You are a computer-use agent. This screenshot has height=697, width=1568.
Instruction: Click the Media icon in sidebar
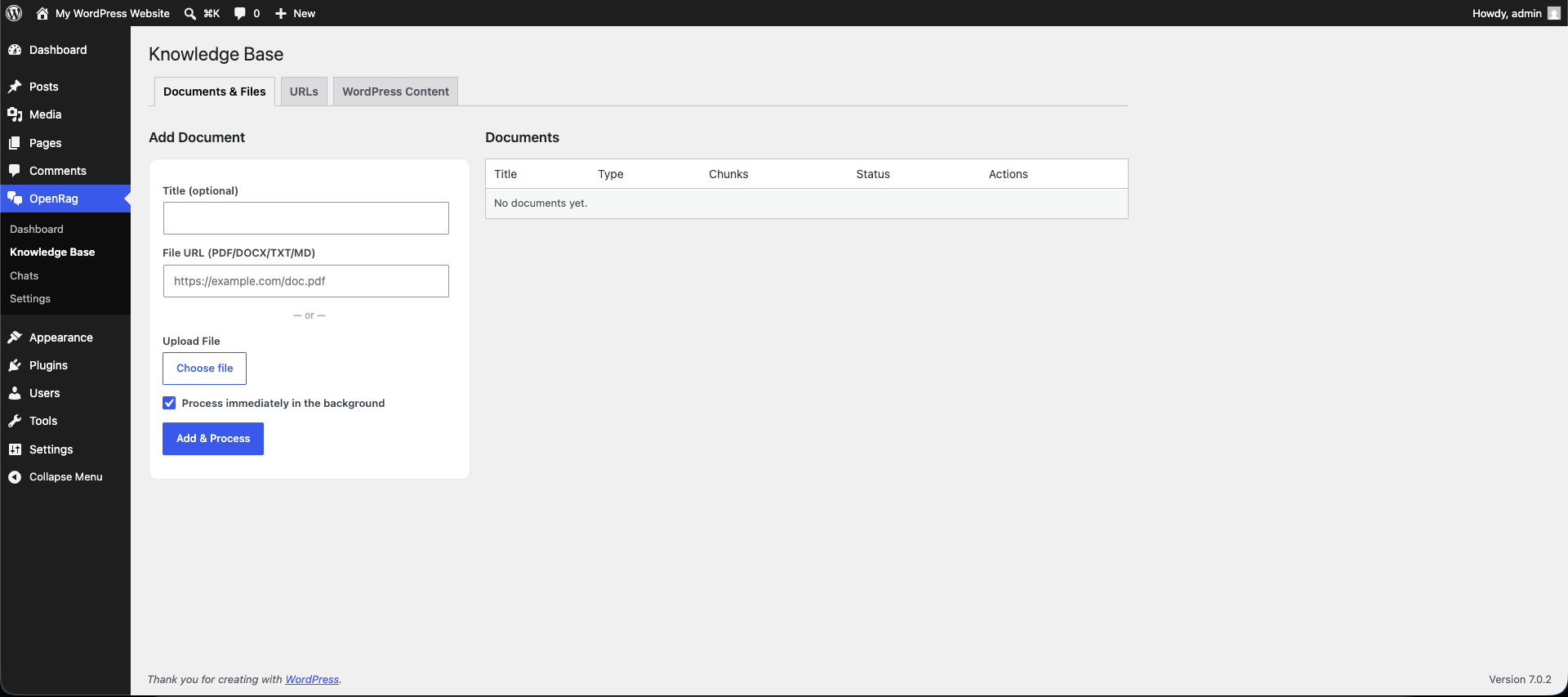15,114
